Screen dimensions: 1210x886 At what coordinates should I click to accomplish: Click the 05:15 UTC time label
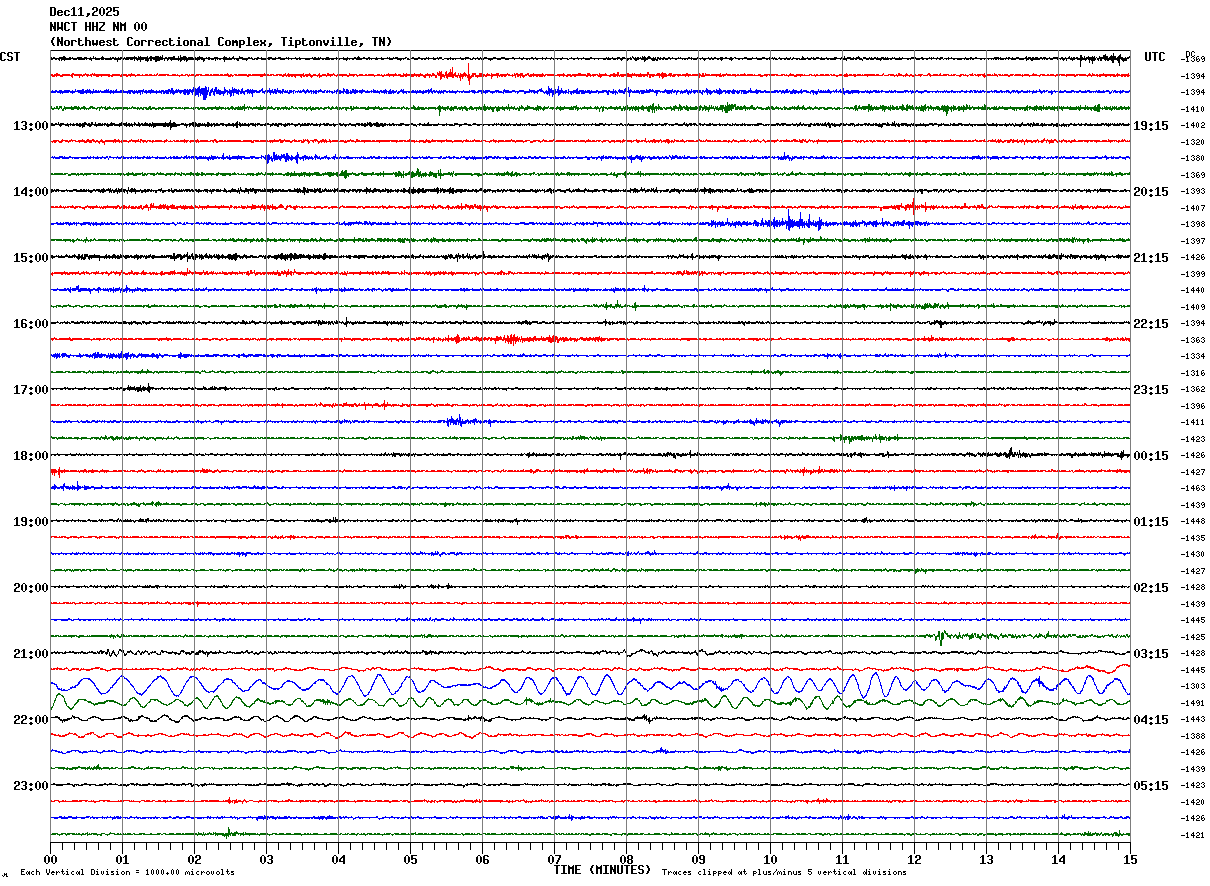tap(1151, 786)
